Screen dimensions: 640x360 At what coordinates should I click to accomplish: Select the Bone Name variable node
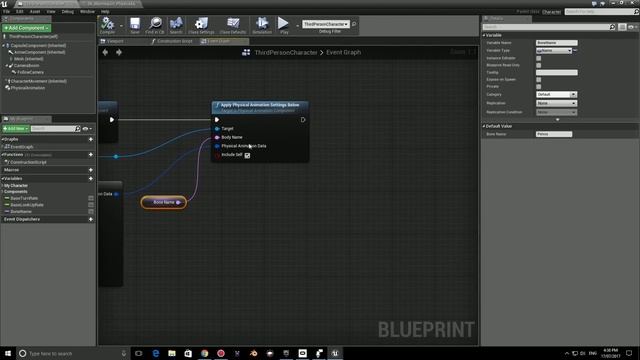click(x=164, y=202)
